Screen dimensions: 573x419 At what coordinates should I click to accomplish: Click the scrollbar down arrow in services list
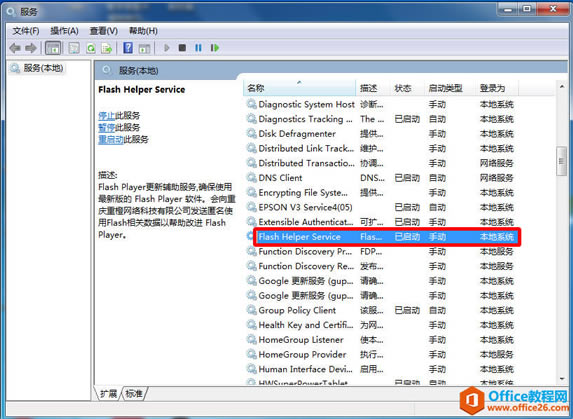click(x=562, y=379)
